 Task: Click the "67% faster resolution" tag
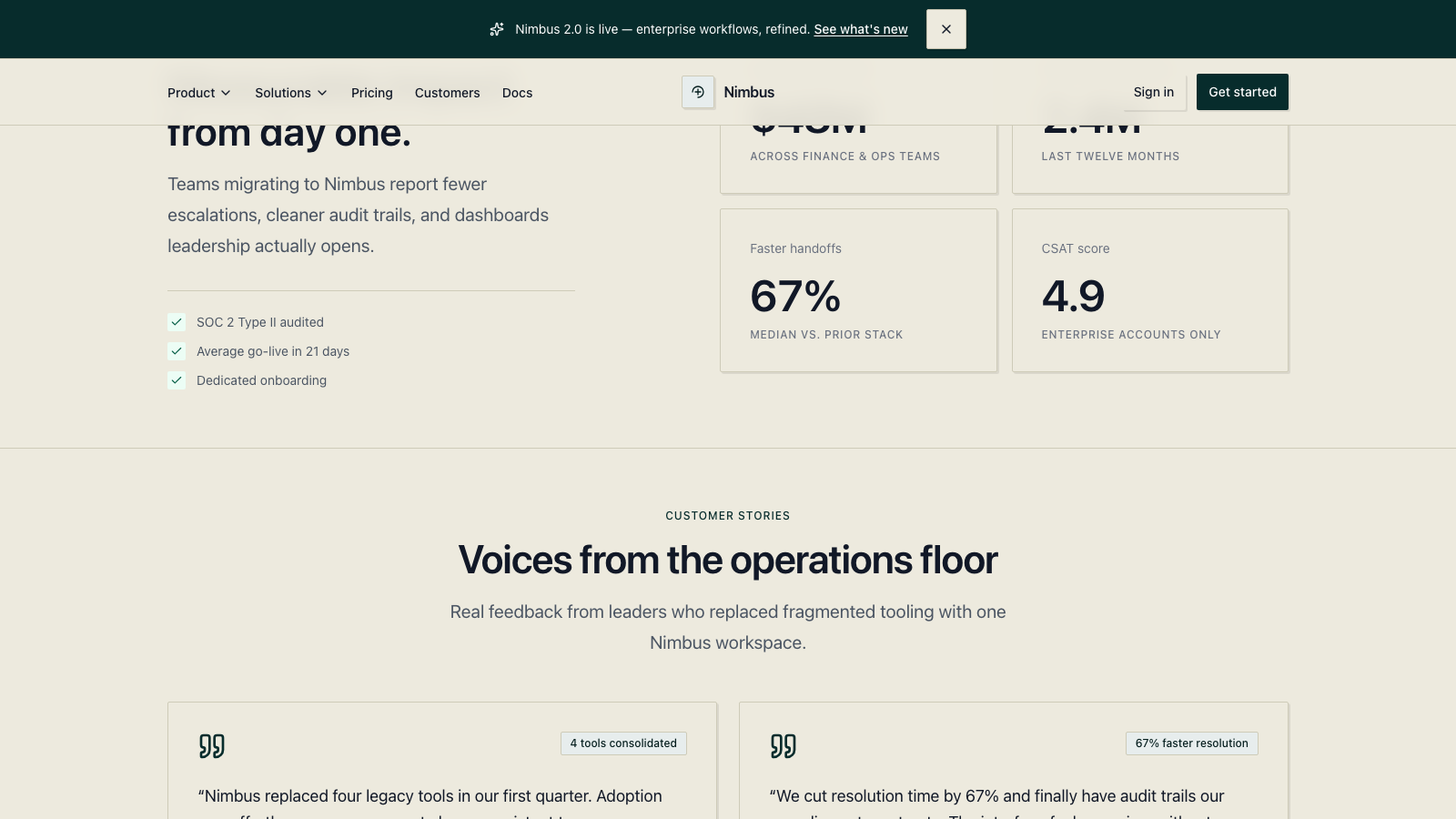[x=1191, y=743]
